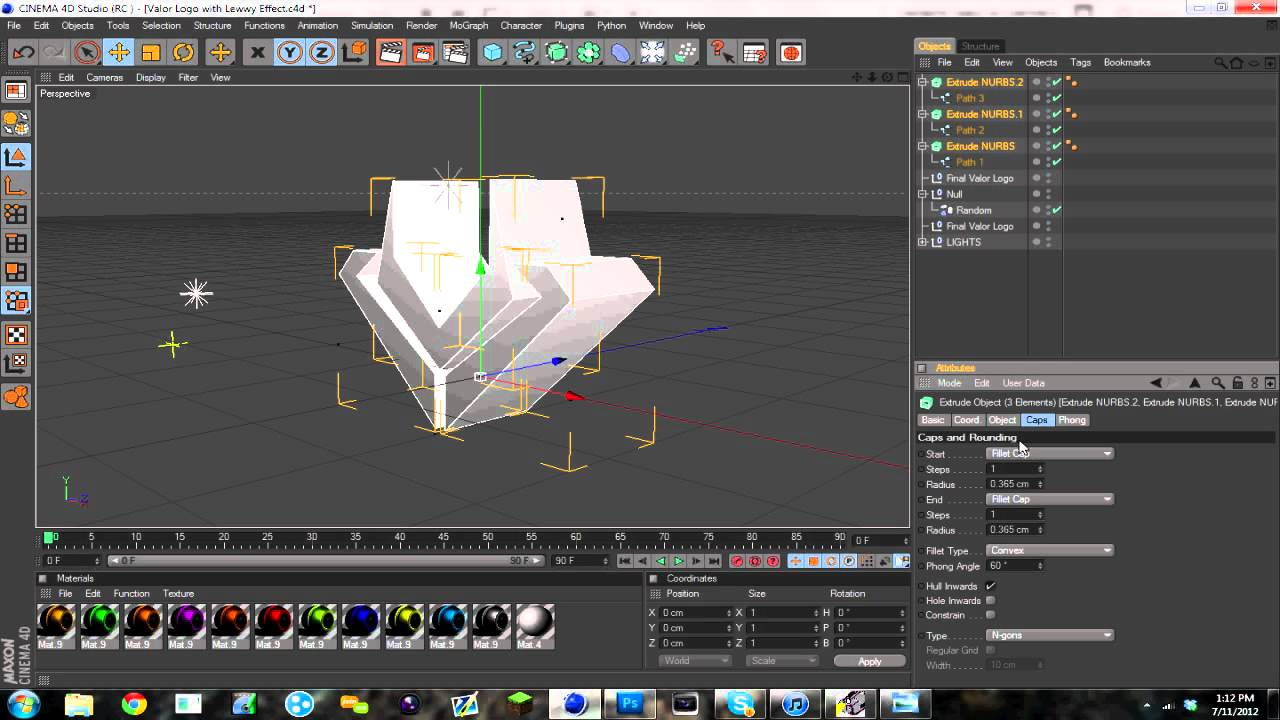Open the Mode menu in Attributes panel
1280x720 pixels.
click(x=949, y=383)
